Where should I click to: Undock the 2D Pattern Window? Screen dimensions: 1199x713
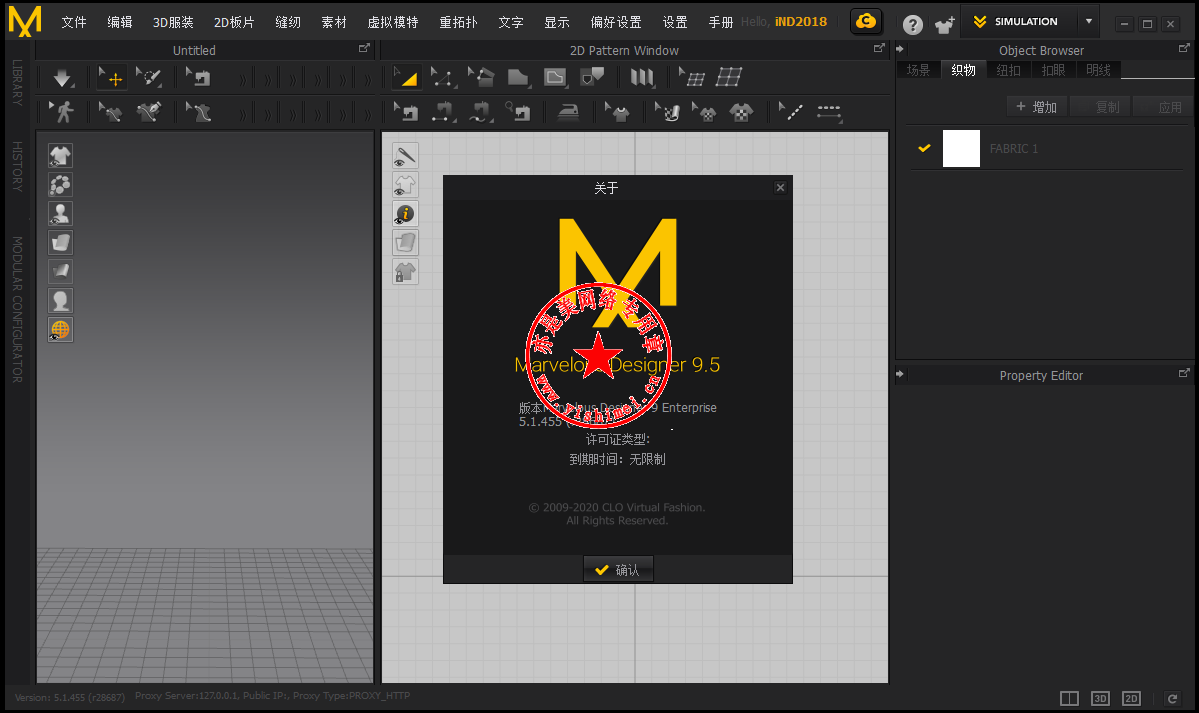click(879, 48)
